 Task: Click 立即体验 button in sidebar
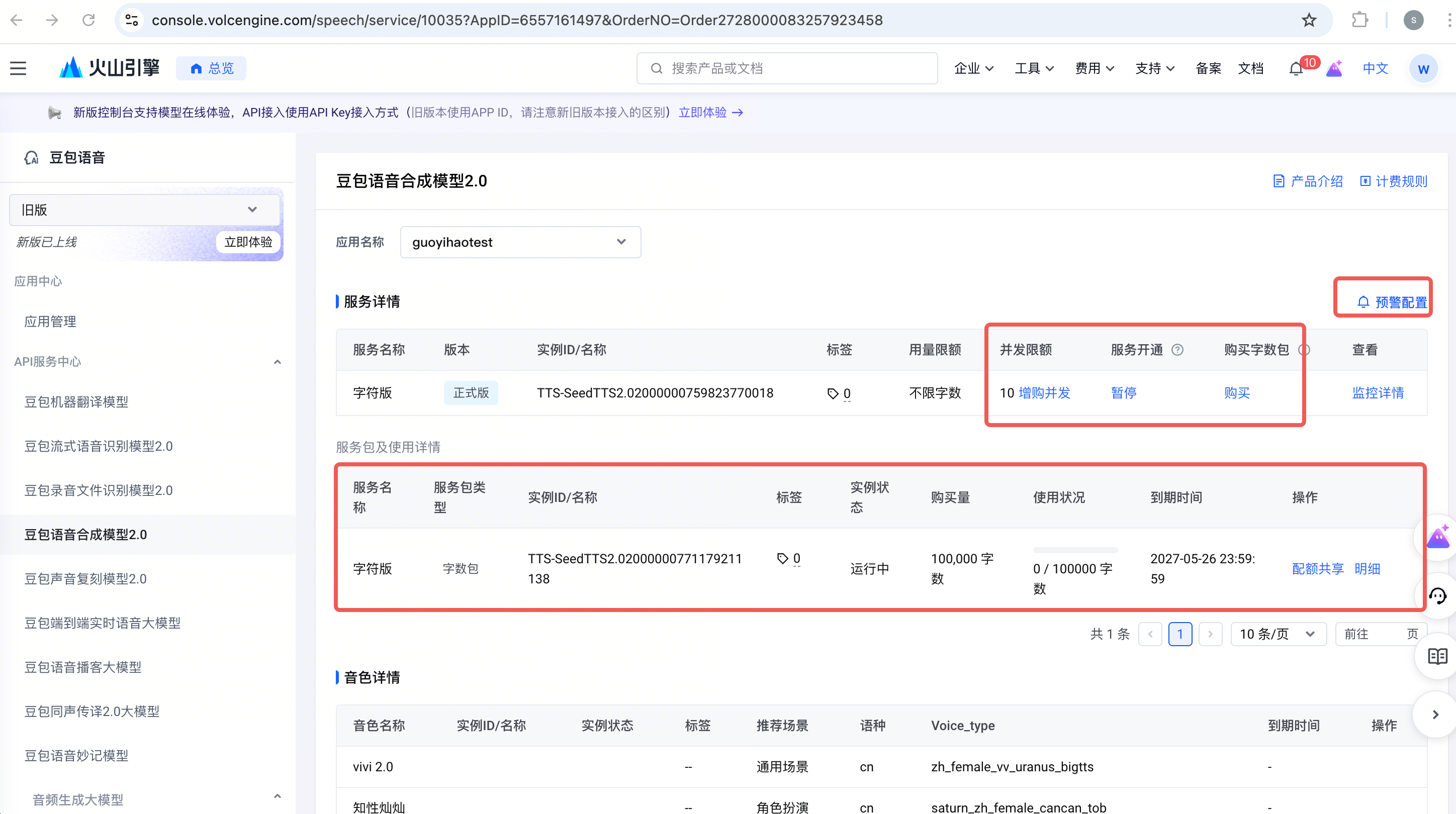248,242
